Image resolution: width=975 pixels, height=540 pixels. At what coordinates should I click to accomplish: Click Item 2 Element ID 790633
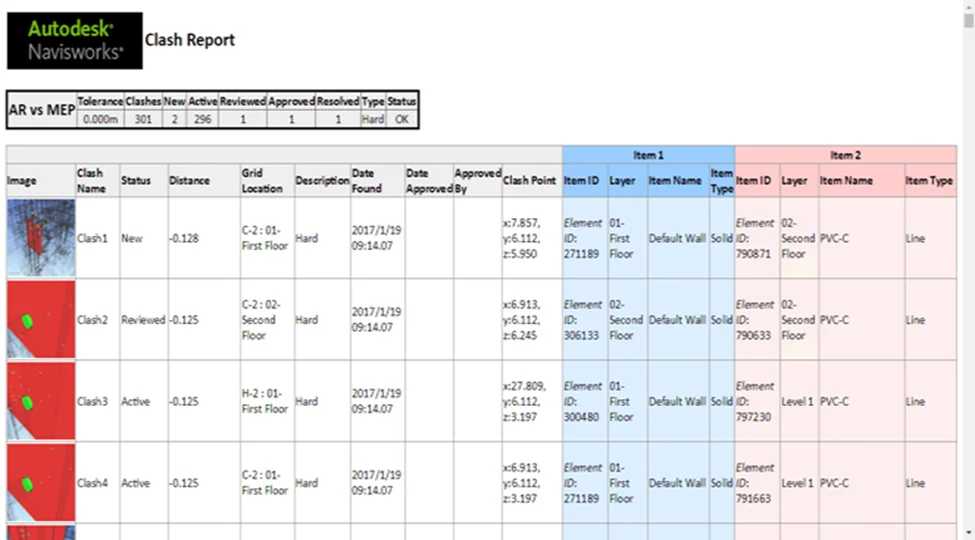click(x=755, y=320)
